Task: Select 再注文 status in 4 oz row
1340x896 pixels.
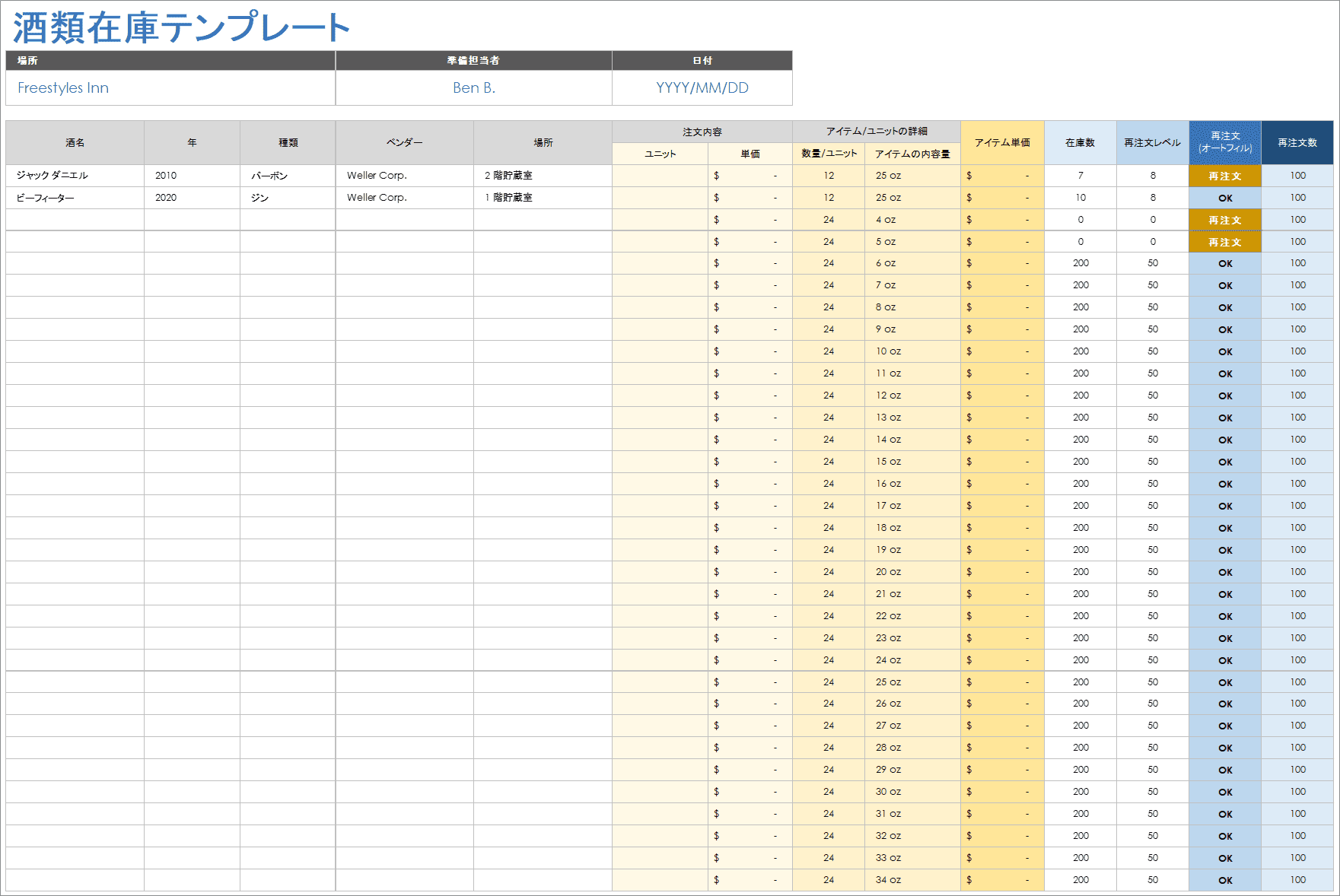Action: pos(1225,220)
